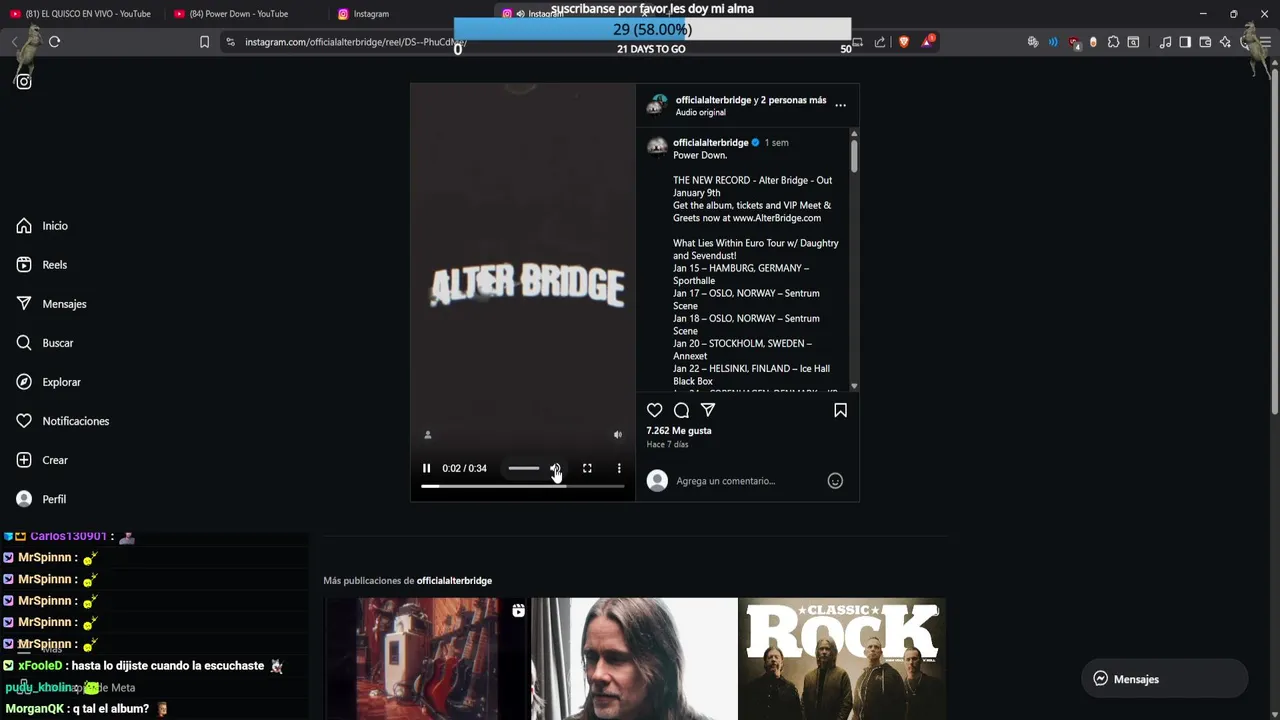Bookmark the page in the address bar
The height and width of the screenshot is (720, 1280).
click(x=204, y=42)
